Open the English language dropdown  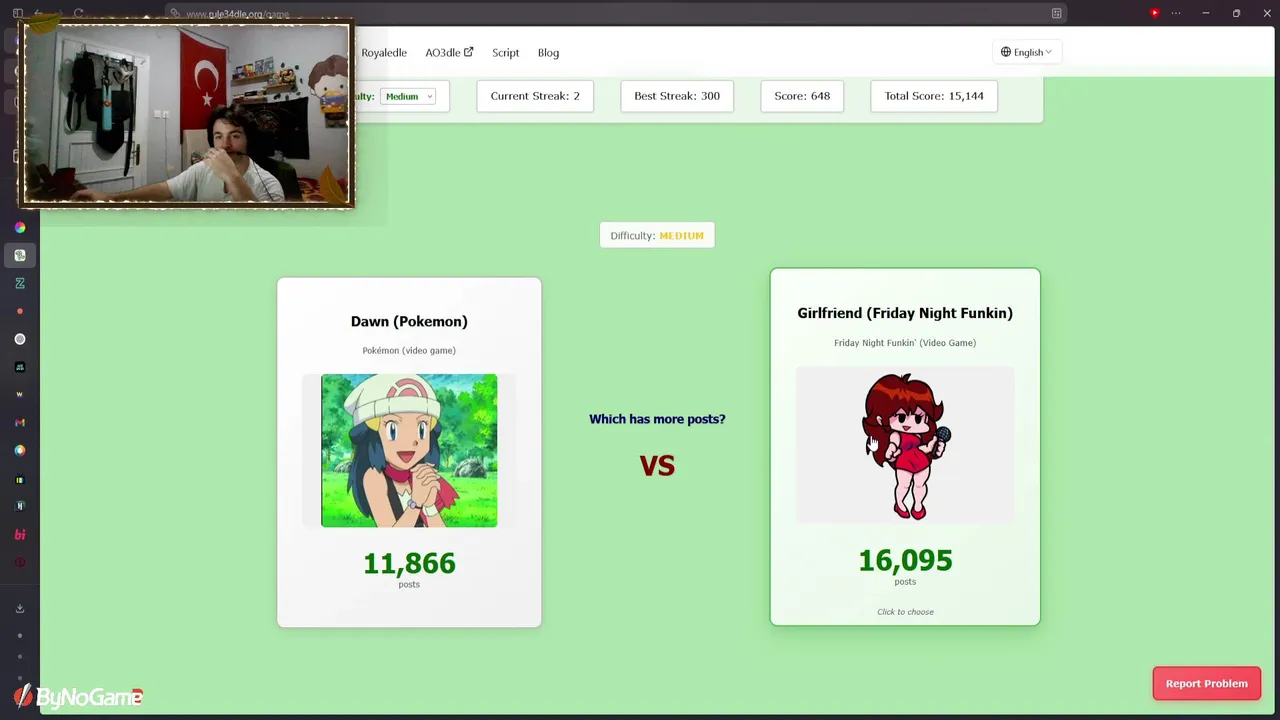[x=1027, y=52]
